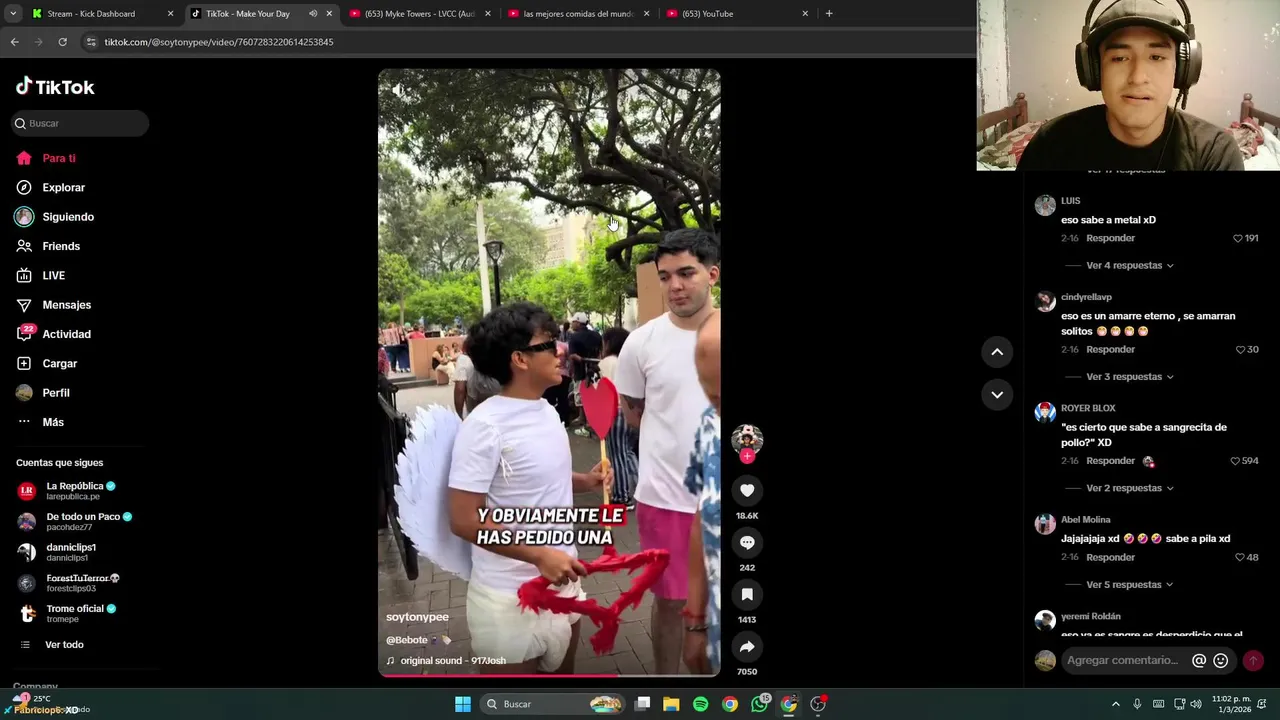This screenshot has width=1280, height=720.
Task: Click the TikTok logo
Action: (x=55, y=87)
